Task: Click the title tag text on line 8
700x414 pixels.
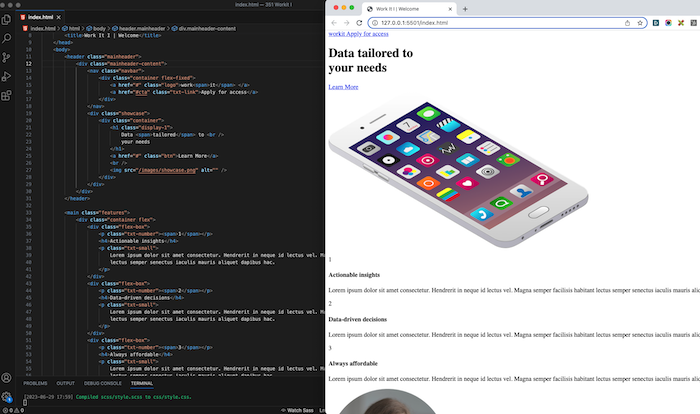Action: tap(112, 36)
